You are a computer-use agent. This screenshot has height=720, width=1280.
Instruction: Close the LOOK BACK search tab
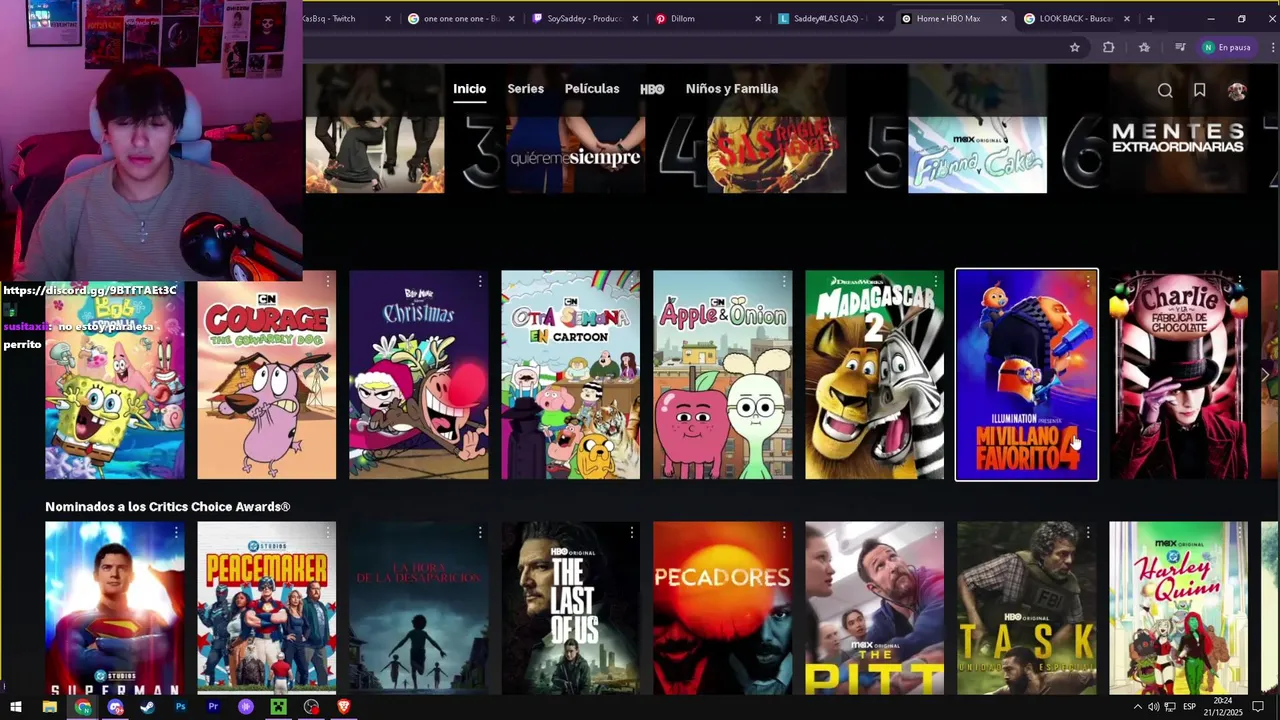click(1126, 18)
